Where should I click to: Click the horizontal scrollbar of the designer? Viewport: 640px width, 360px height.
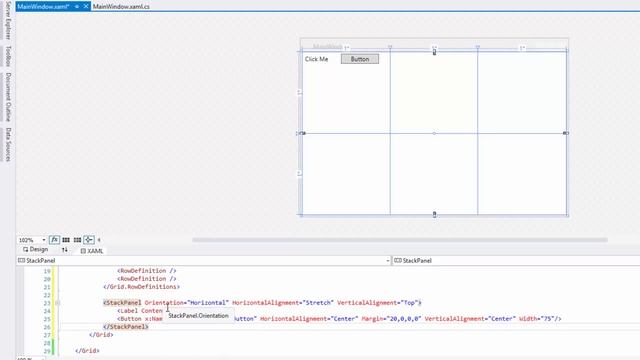pos(400,240)
